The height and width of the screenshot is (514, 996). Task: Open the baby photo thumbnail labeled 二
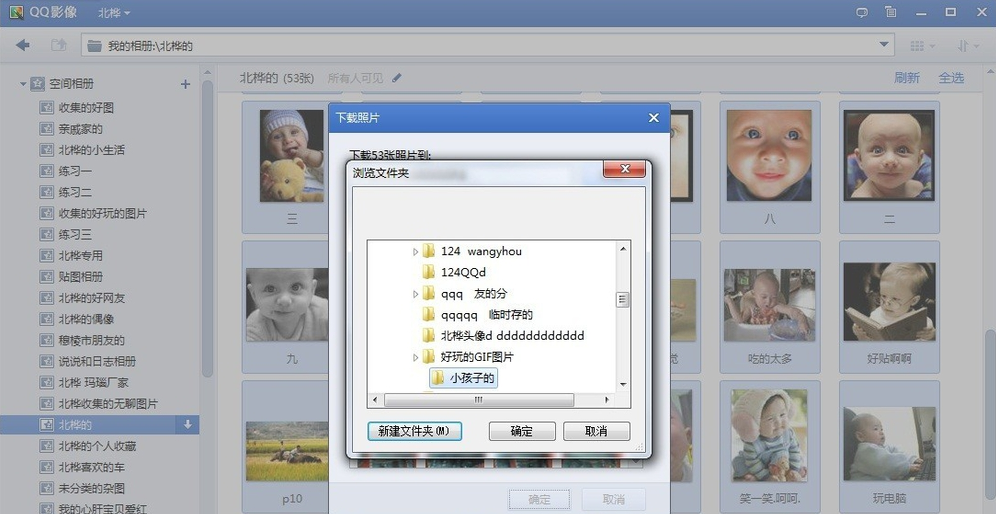coord(889,156)
